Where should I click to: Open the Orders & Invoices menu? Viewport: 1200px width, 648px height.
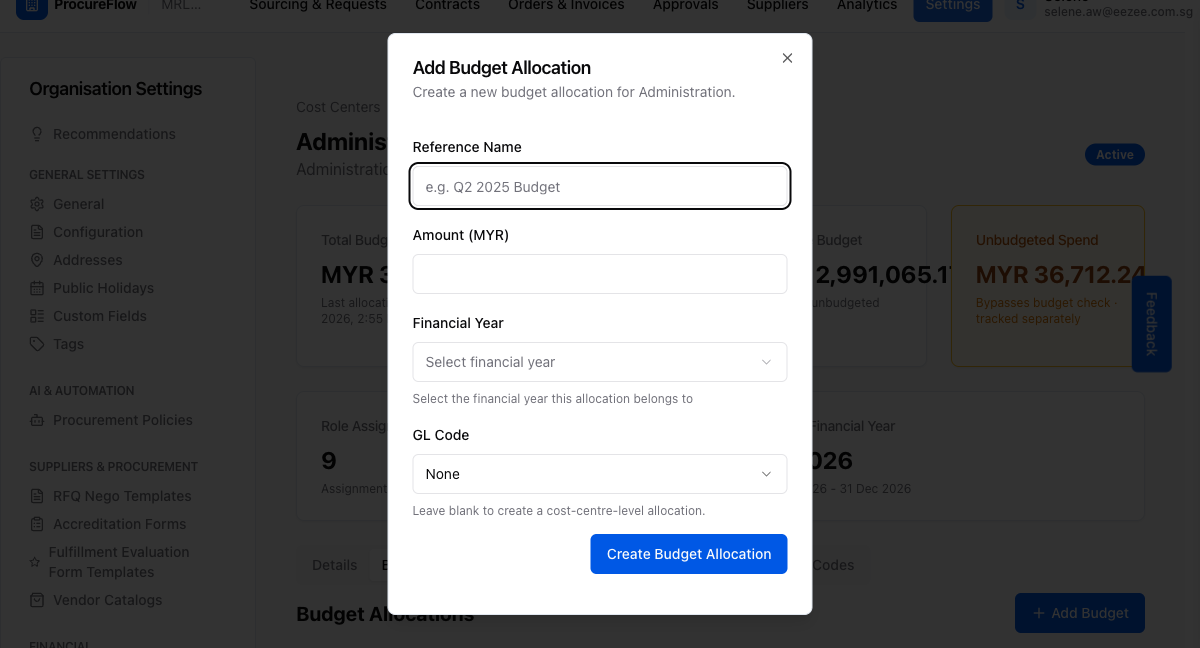click(x=566, y=6)
